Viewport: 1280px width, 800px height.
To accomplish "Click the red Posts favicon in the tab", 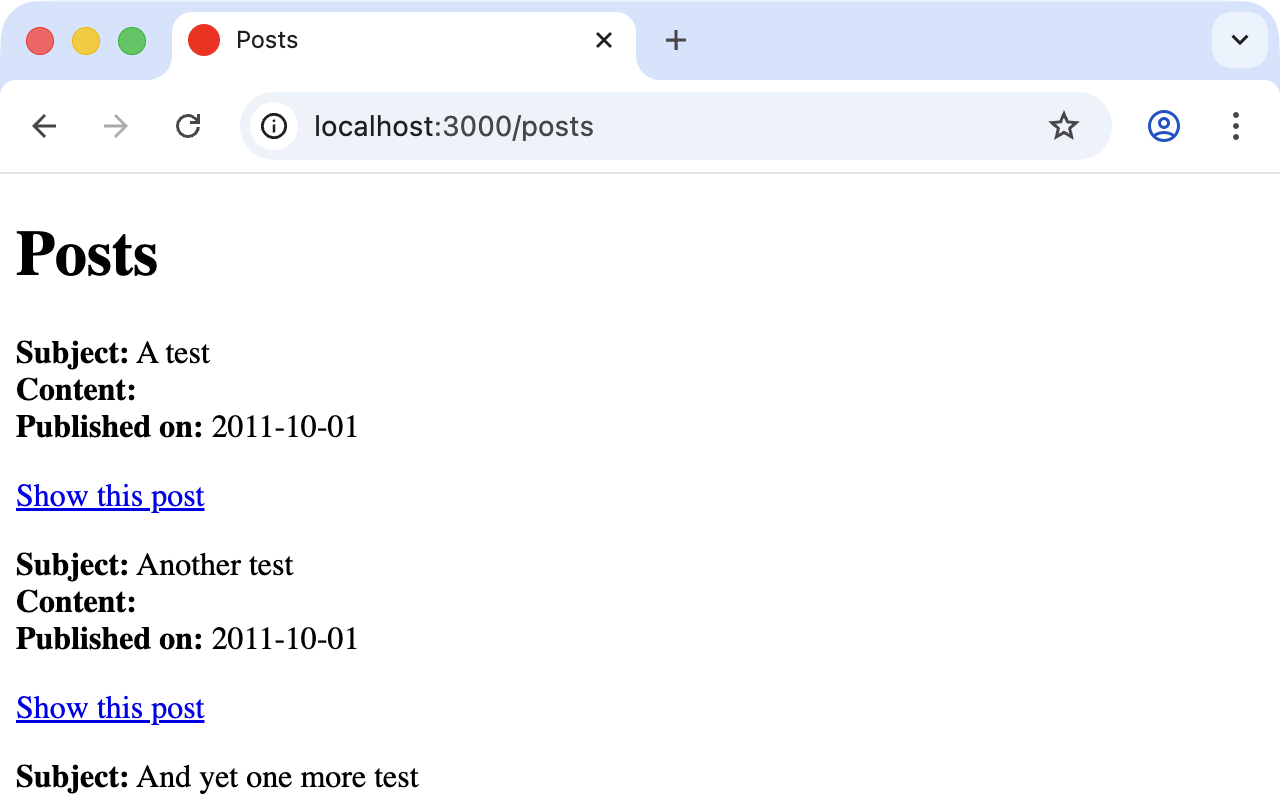I will (x=203, y=40).
